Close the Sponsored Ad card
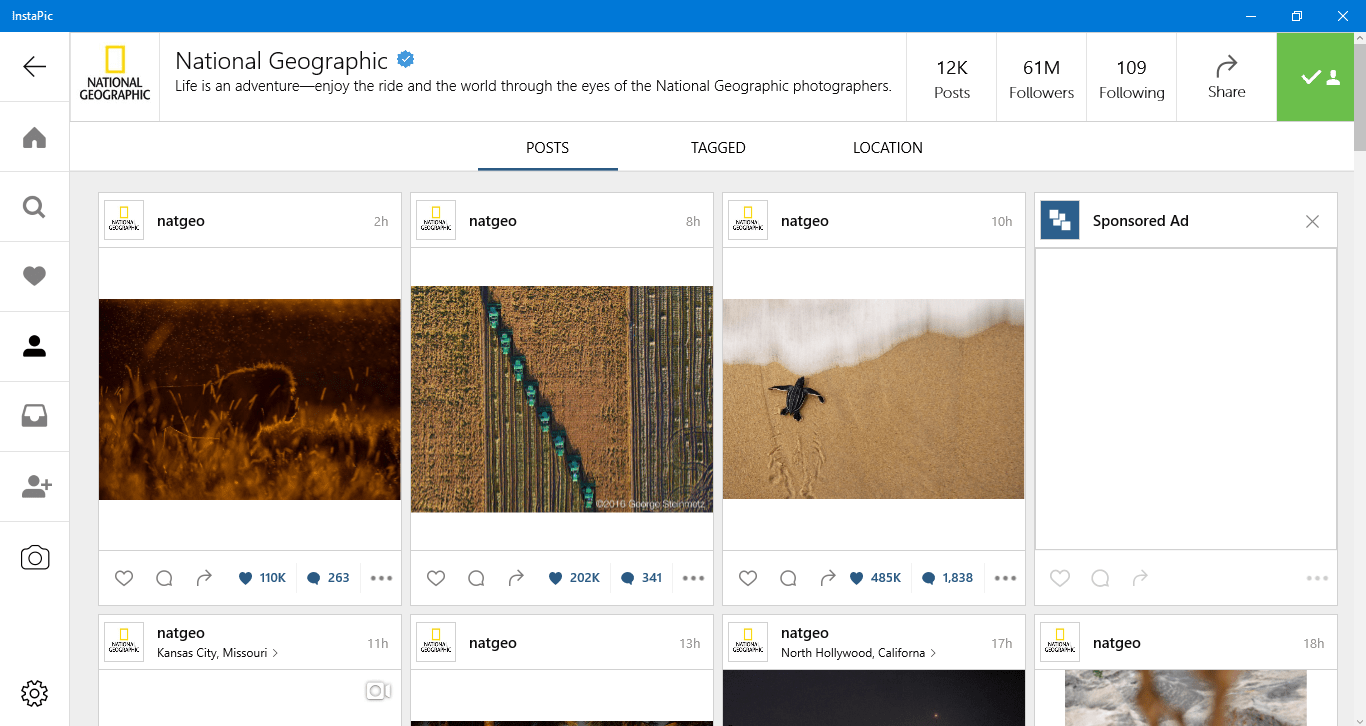 click(x=1312, y=221)
